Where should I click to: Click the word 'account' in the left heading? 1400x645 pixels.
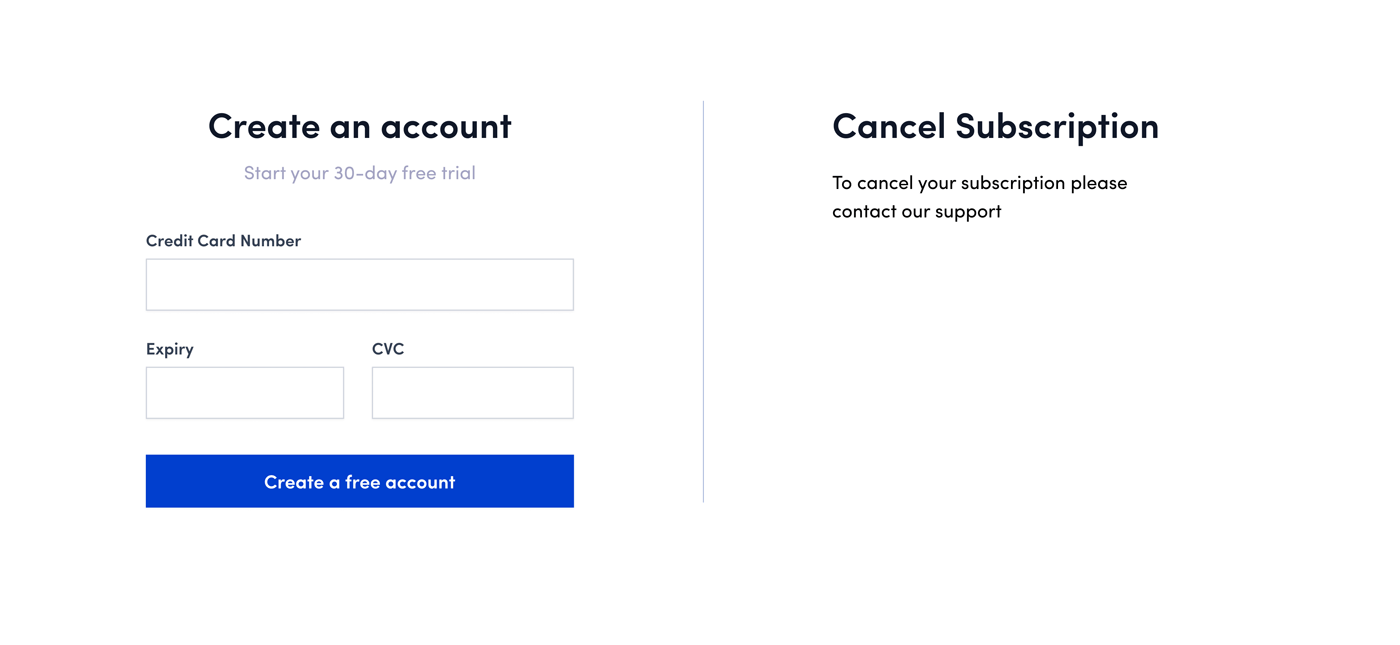[446, 127]
